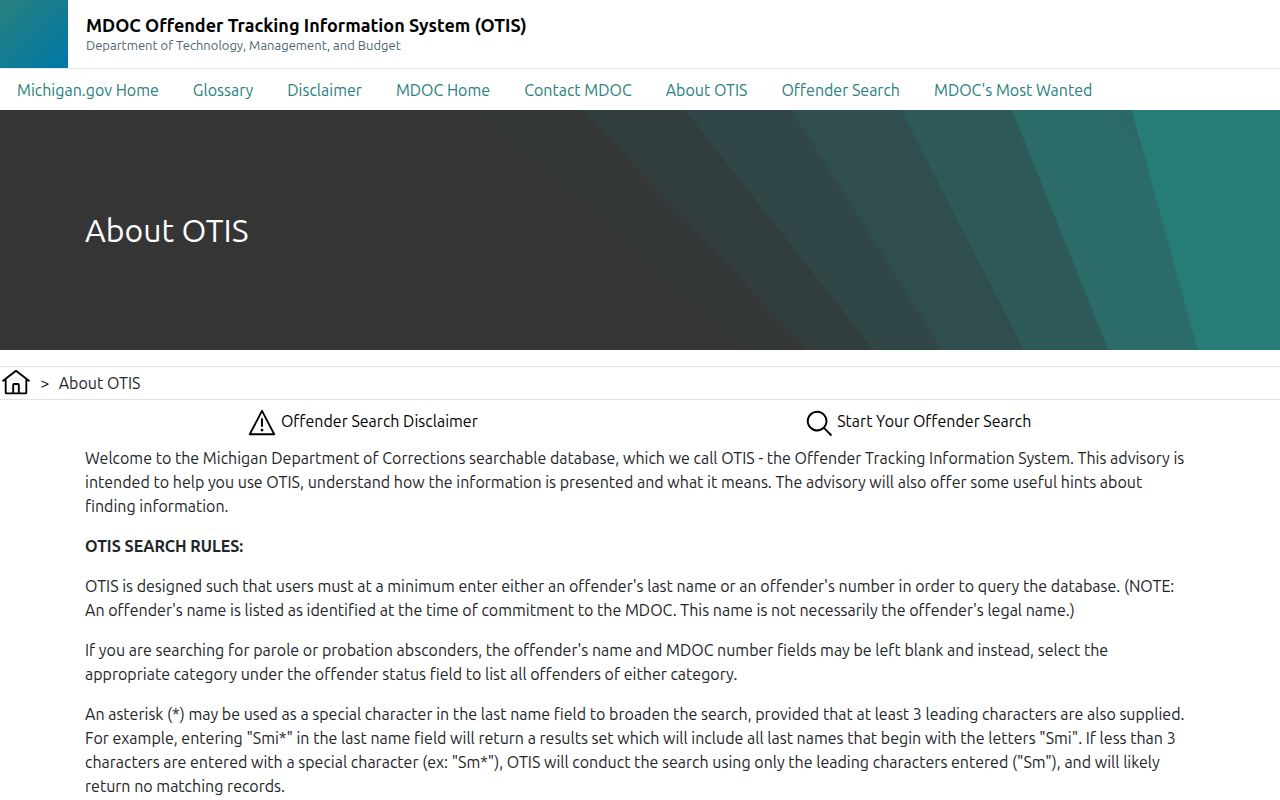Click the magnifying glass search icon
This screenshot has height=800, width=1280.
tap(818, 423)
